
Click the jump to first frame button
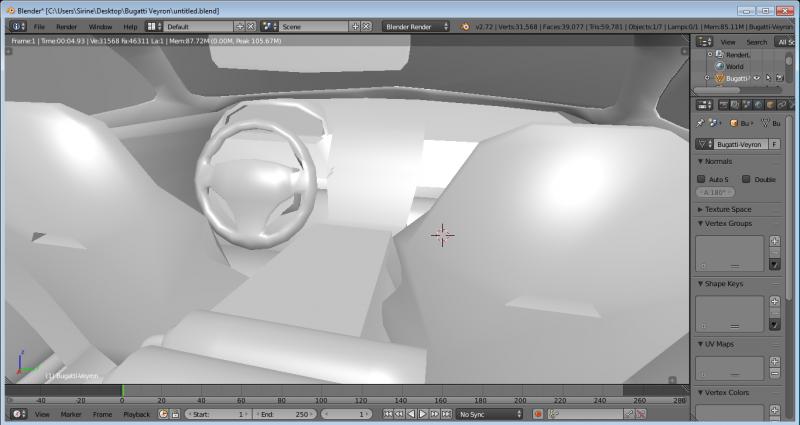[386, 414]
